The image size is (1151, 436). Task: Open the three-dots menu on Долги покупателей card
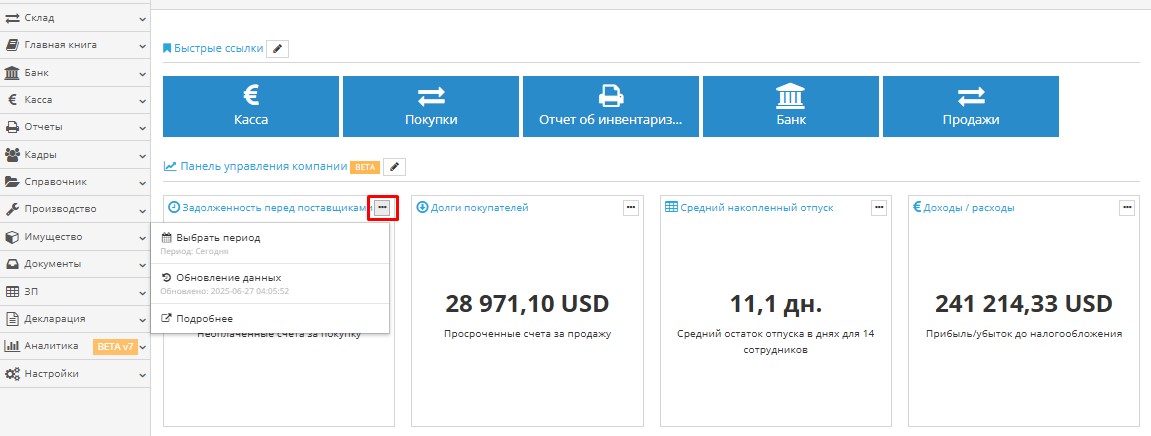(x=631, y=207)
